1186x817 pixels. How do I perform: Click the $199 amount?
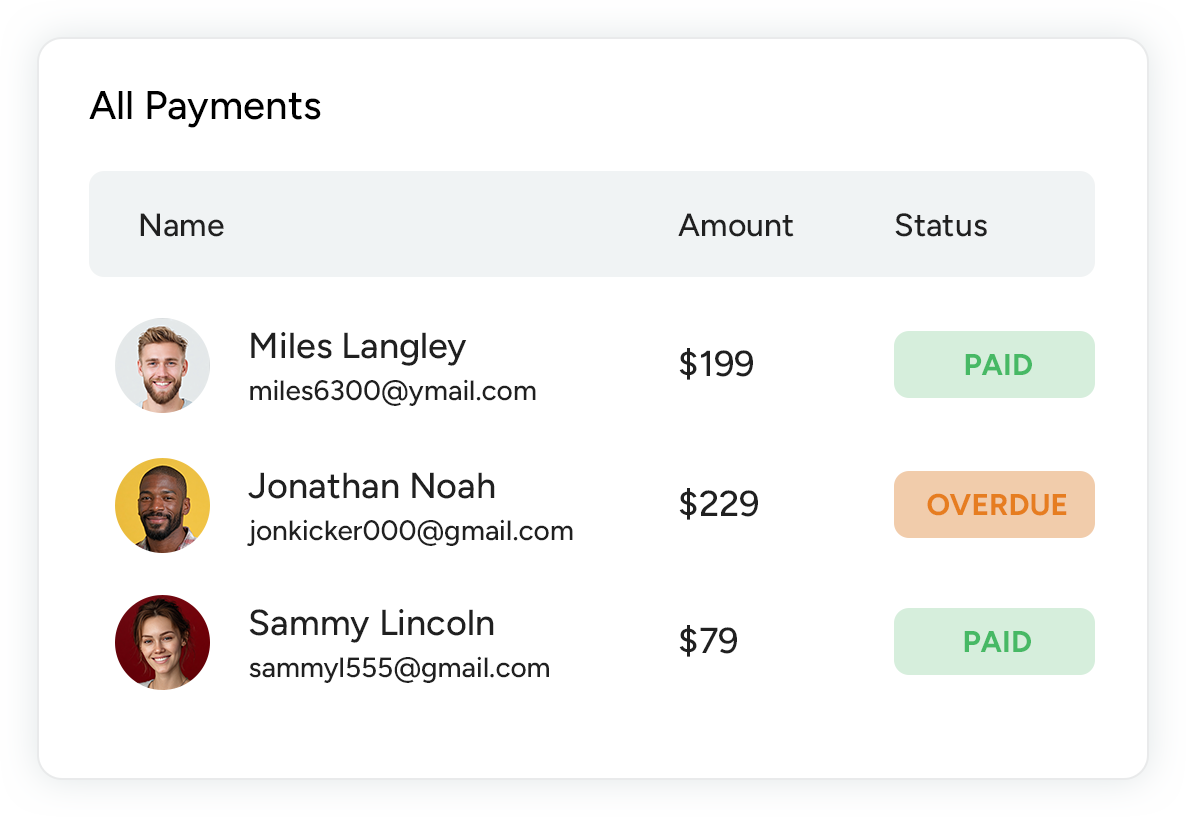tap(716, 364)
